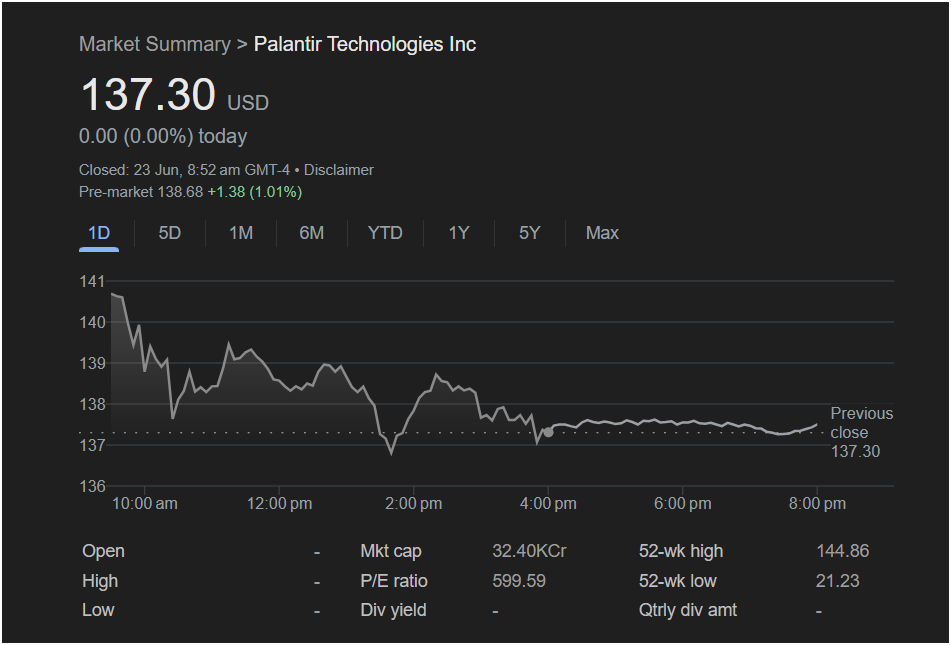Open the 1M chart tab
This screenshot has height=645, width=951.
tap(241, 233)
